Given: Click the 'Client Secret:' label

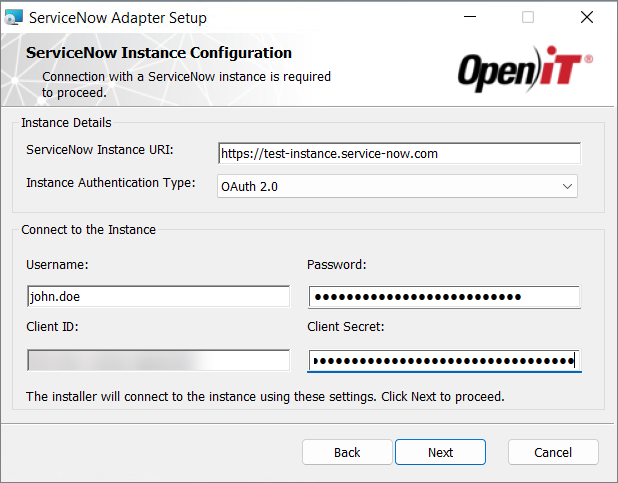Looking at the screenshot, I should (346, 326).
